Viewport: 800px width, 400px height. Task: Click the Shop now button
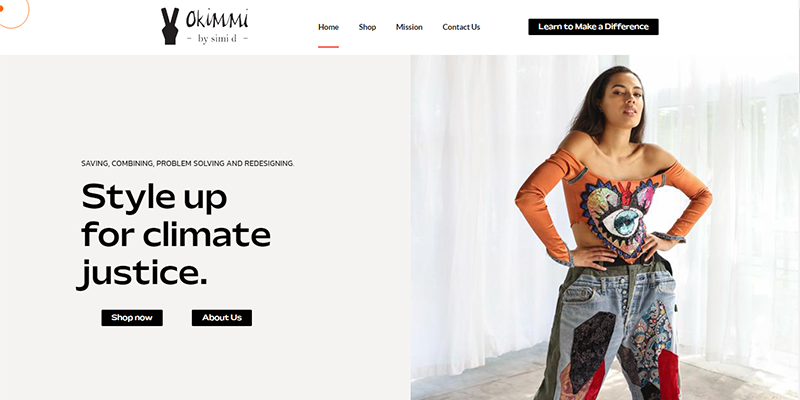click(132, 318)
